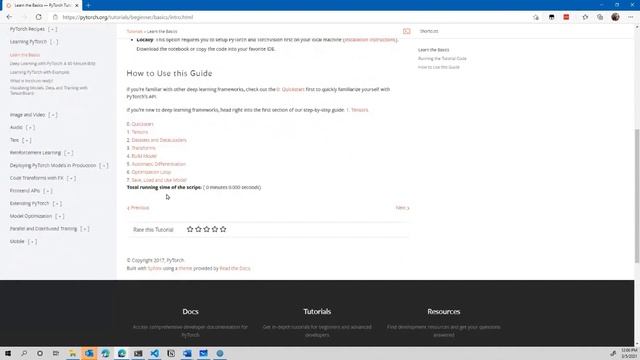Image resolution: width=640 pixels, height=360 pixels.
Task: Open Visual Studio Code from taskbar
Action: 154,353
